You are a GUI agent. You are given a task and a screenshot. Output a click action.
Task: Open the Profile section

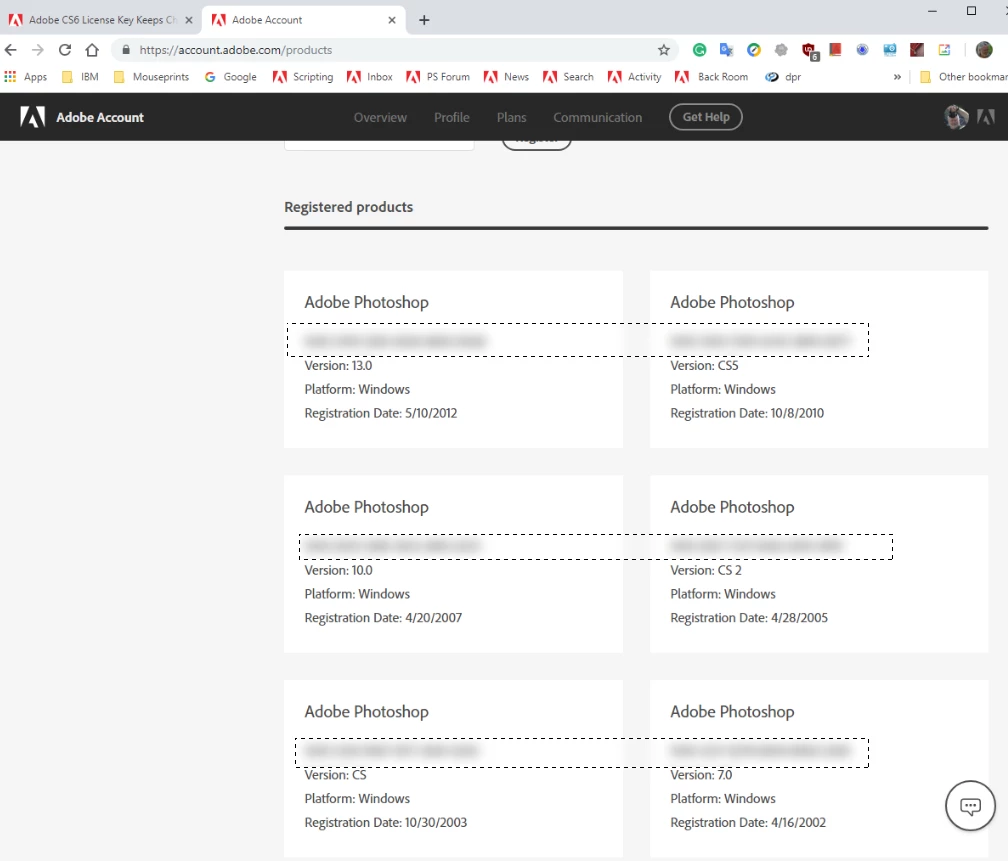(x=451, y=117)
